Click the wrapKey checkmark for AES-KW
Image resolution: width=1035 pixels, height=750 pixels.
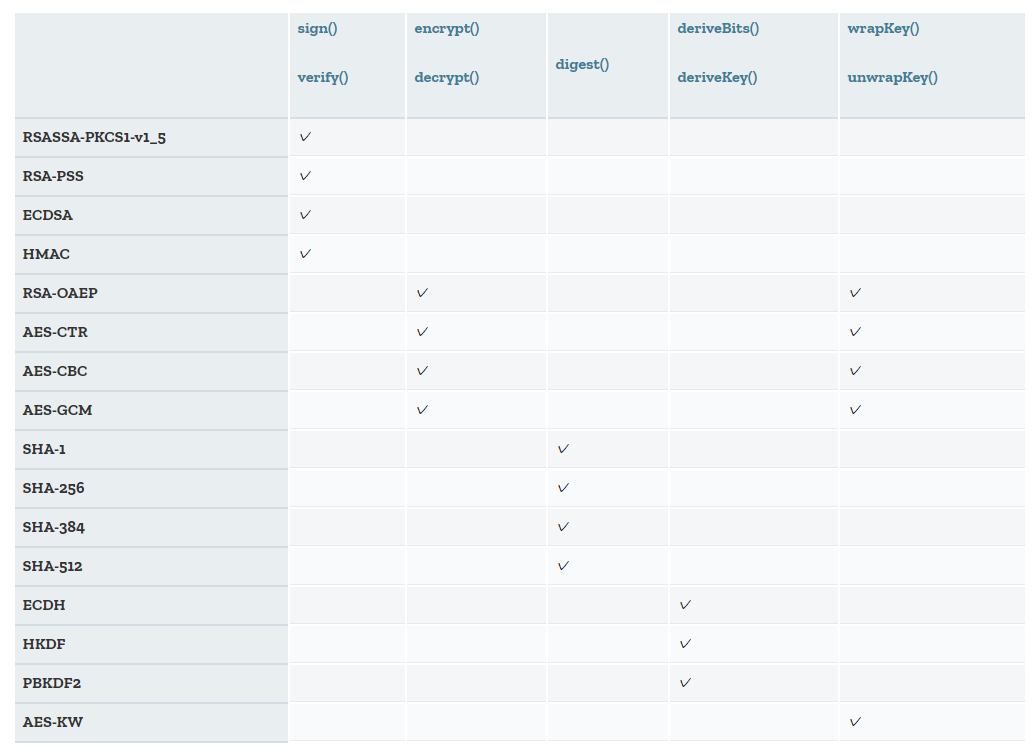pos(855,721)
